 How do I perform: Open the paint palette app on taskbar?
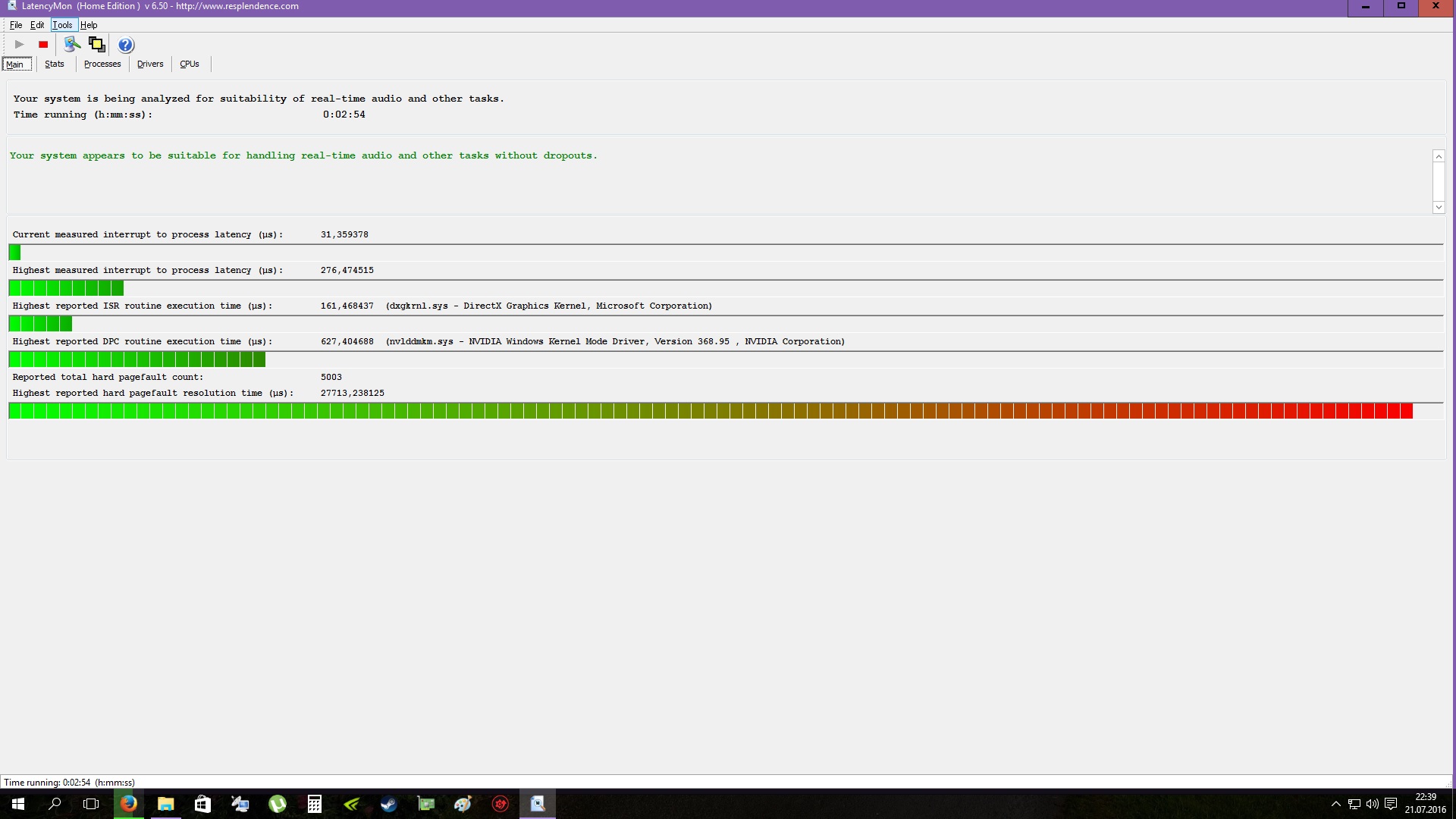(x=463, y=804)
